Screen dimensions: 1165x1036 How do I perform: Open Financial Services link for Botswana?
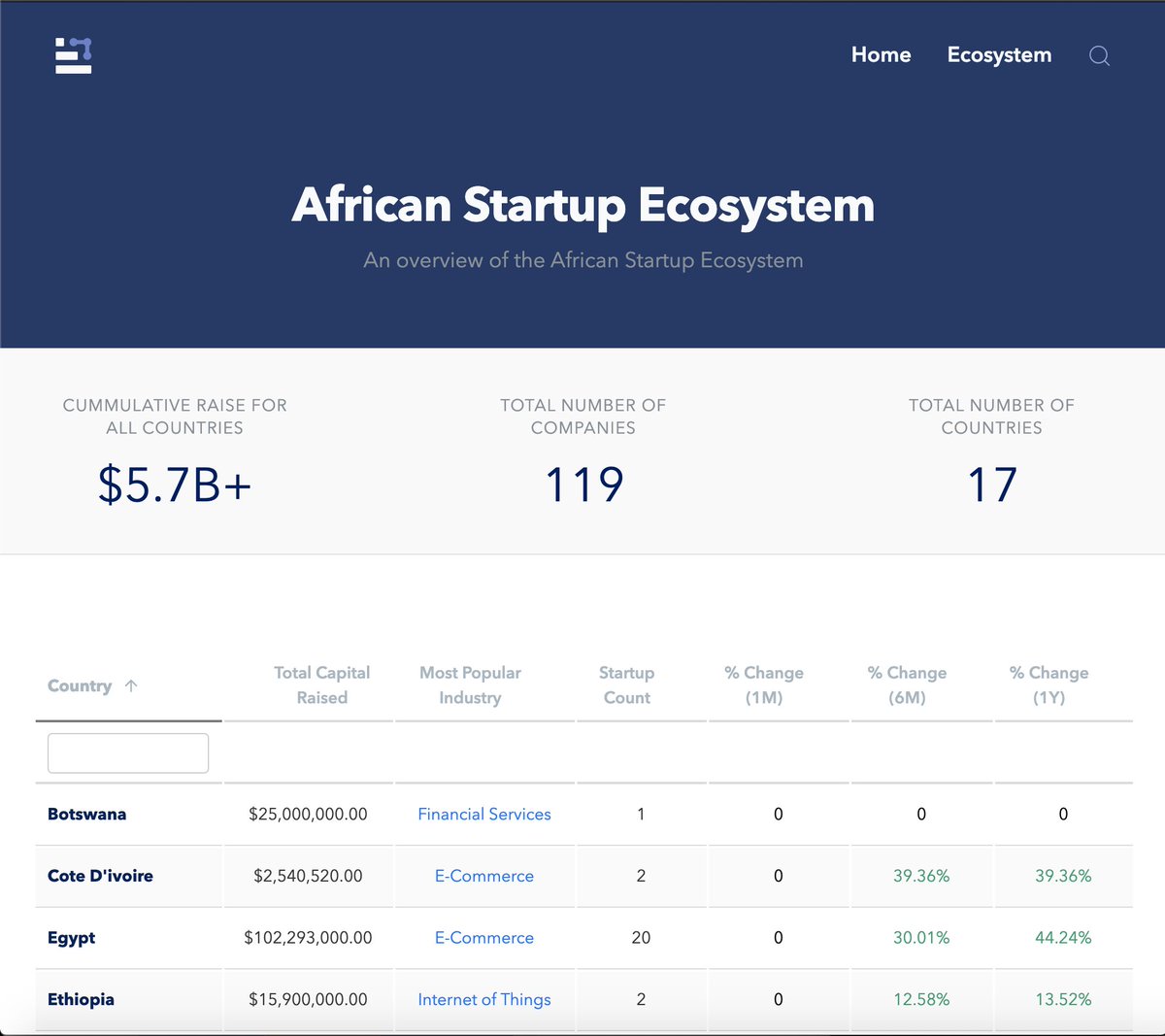[x=484, y=814]
